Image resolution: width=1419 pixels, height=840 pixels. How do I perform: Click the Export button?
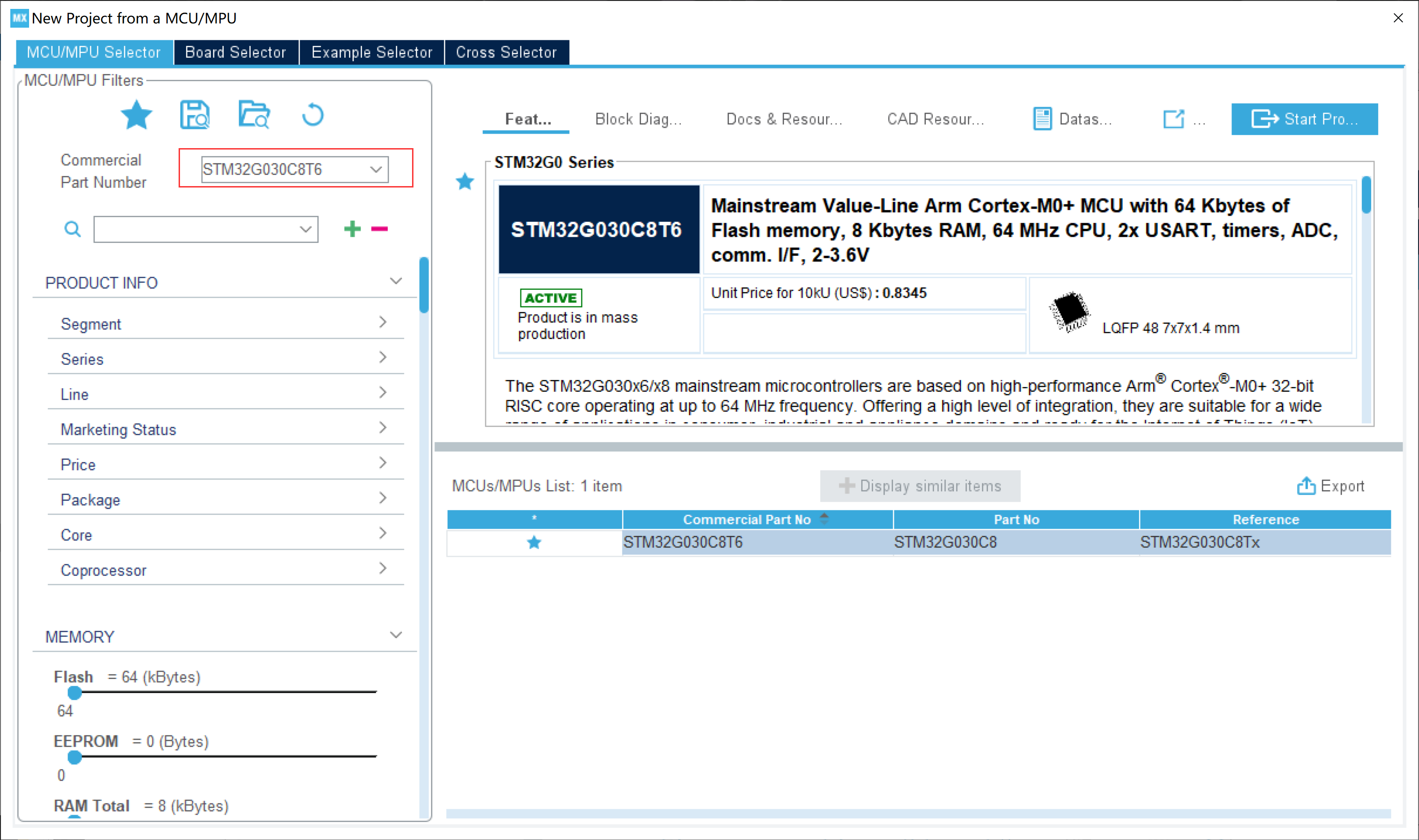pyautogui.click(x=1330, y=486)
